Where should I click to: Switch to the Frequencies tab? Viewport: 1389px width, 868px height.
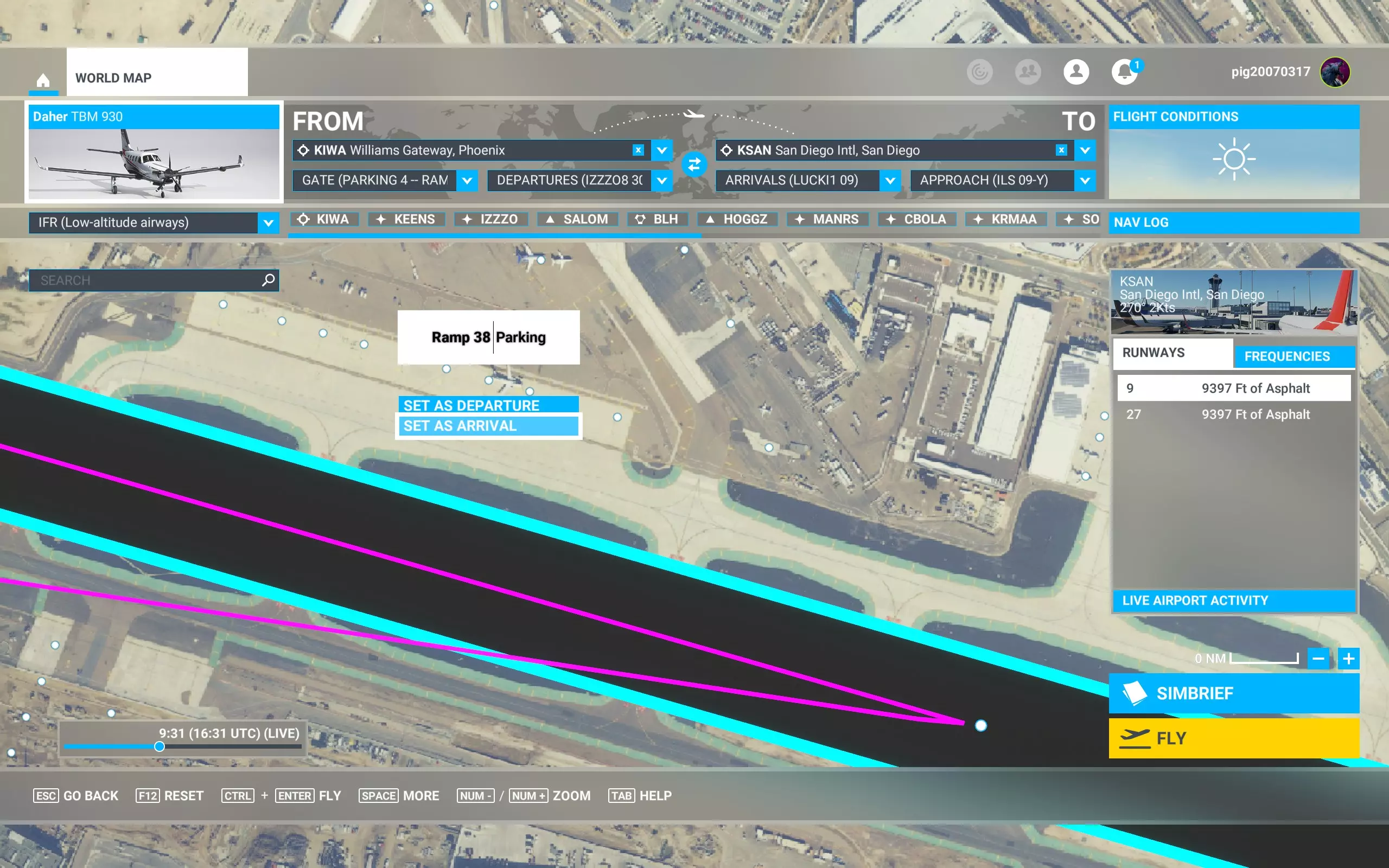click(1286, 356)
